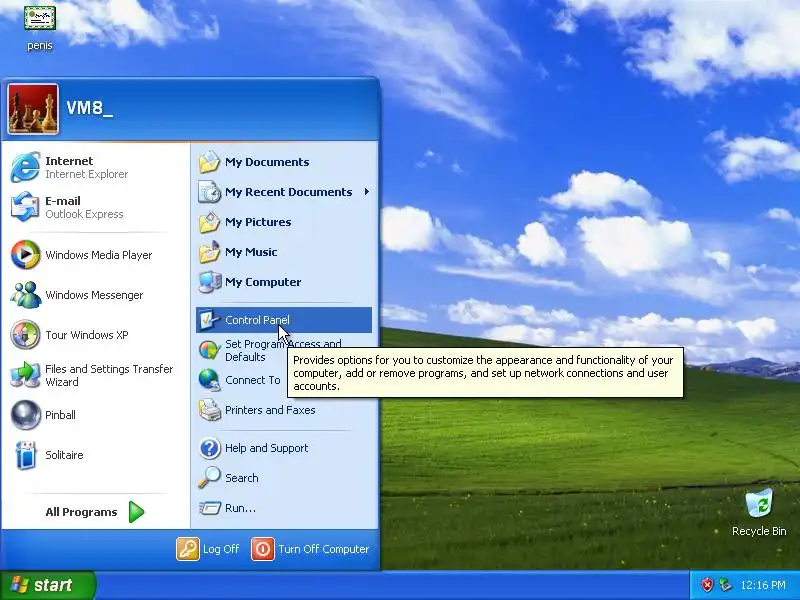This screenshot has width=800, height=600.
Task: Click the Help and Support question icon
Action: [x=209, y=448]
